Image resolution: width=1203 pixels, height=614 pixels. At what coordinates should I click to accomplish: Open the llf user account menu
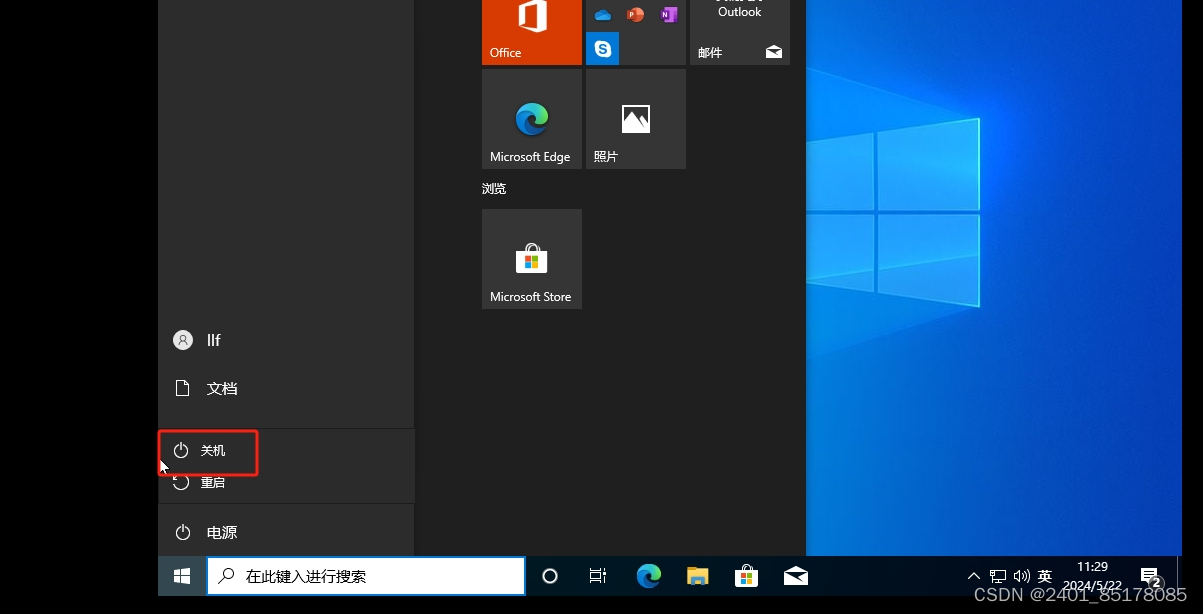pyautogui.click(x=286, y=340)
